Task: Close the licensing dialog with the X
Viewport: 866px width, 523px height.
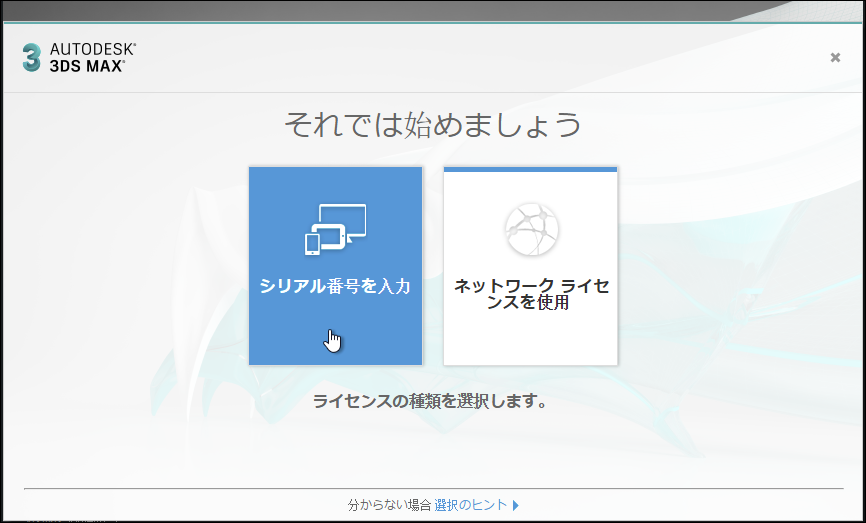Action: click(835, 57)
